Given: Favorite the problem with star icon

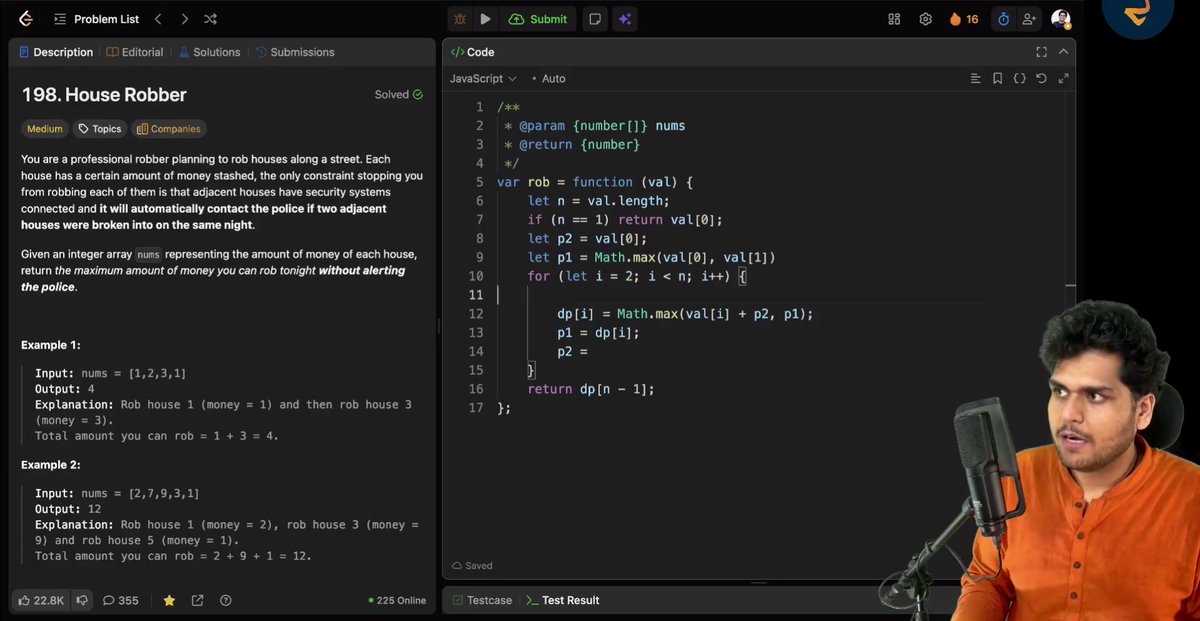Looking at the screenshot, I should [169, 600].
